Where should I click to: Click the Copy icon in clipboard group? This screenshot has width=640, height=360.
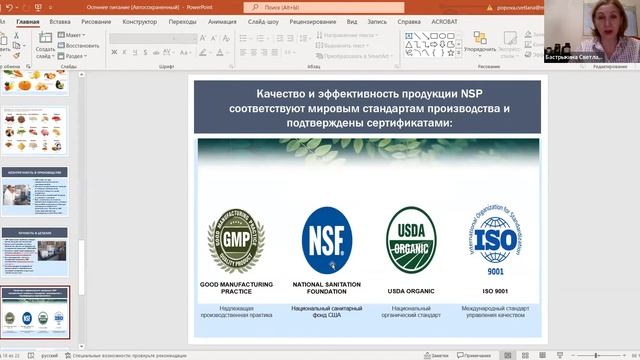pos(16,45)
